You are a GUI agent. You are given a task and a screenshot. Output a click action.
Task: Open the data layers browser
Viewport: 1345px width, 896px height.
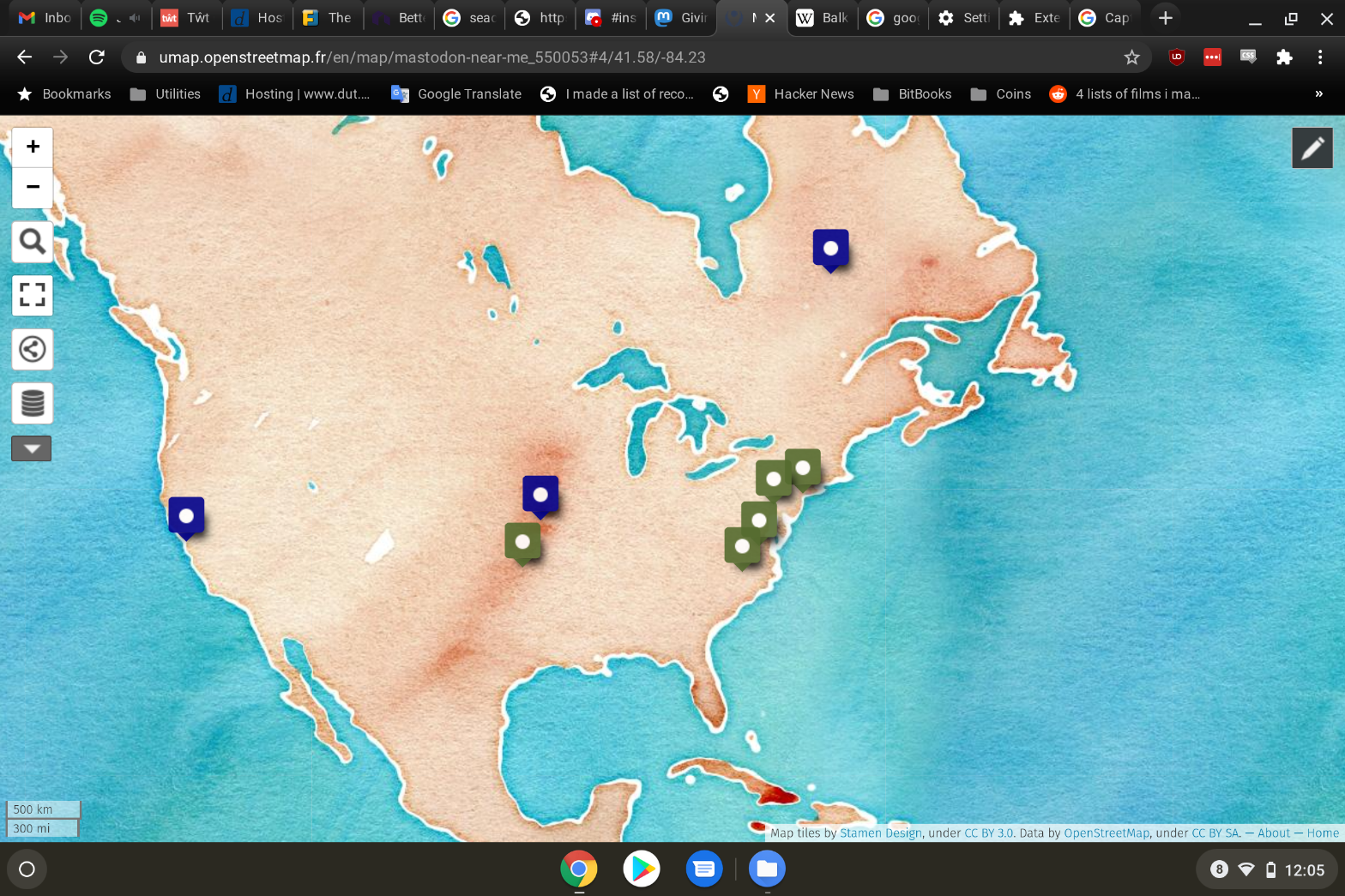[33, 403]
